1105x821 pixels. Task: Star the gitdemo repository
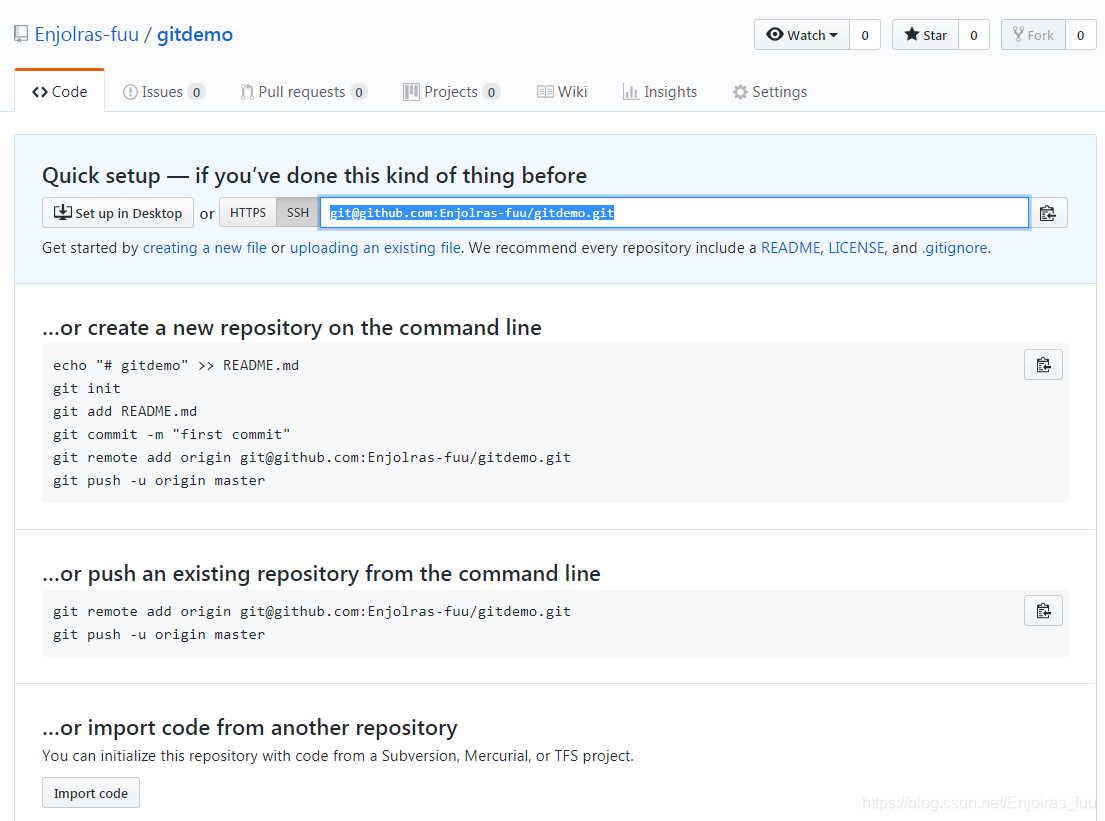tap(925, 35)
